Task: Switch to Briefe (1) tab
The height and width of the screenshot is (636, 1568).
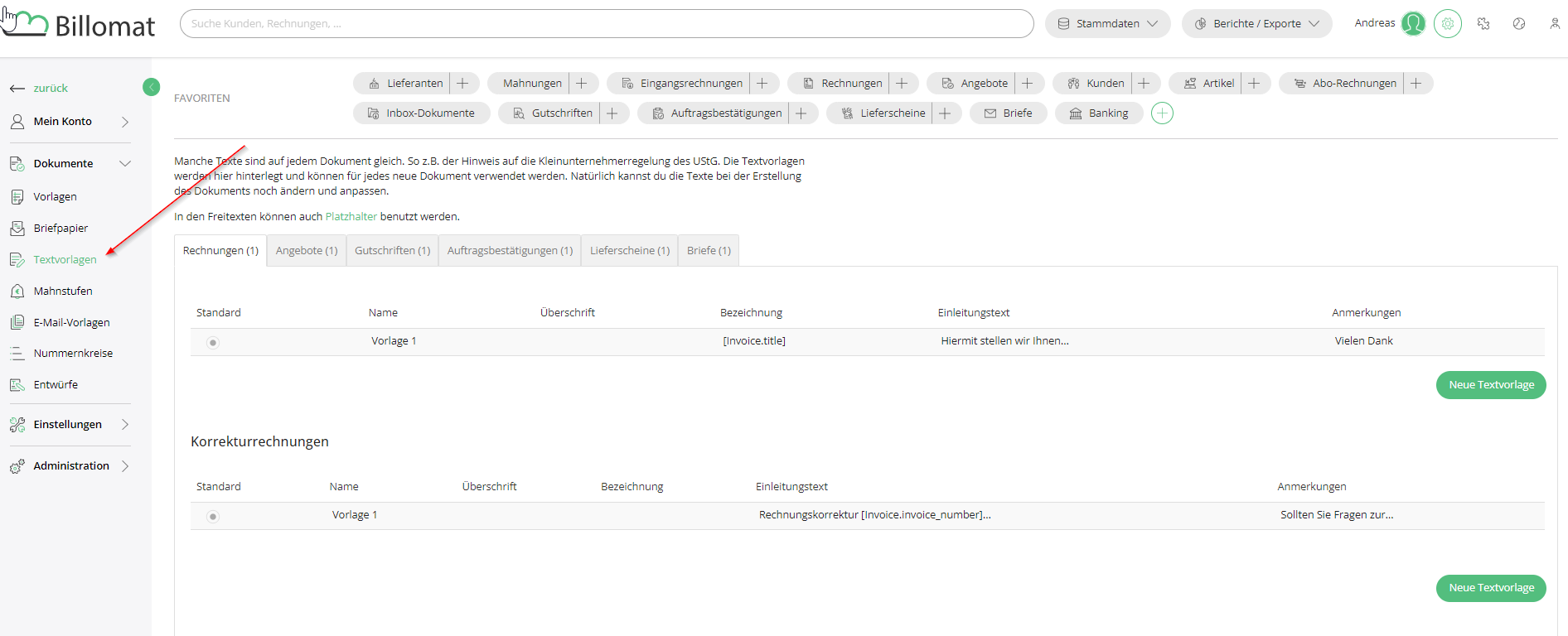Action: [x=709, y=251]
